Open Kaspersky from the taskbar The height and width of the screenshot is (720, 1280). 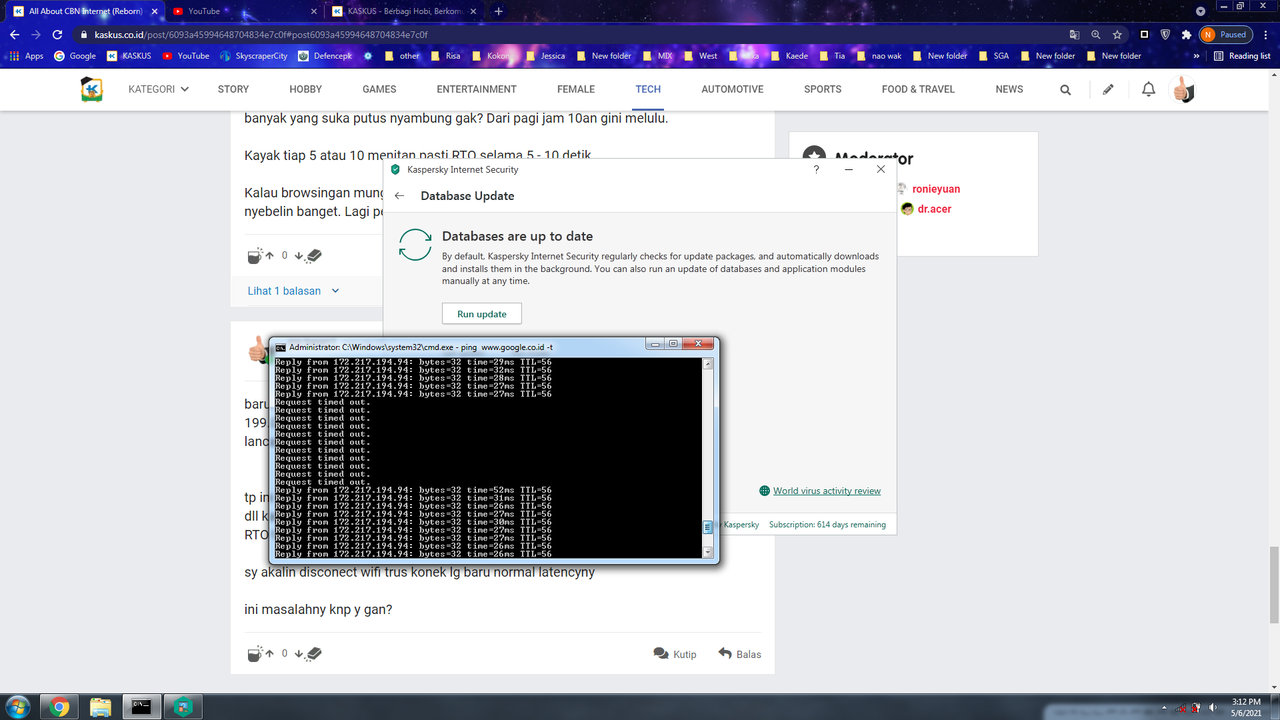click(x=183, y=707)
